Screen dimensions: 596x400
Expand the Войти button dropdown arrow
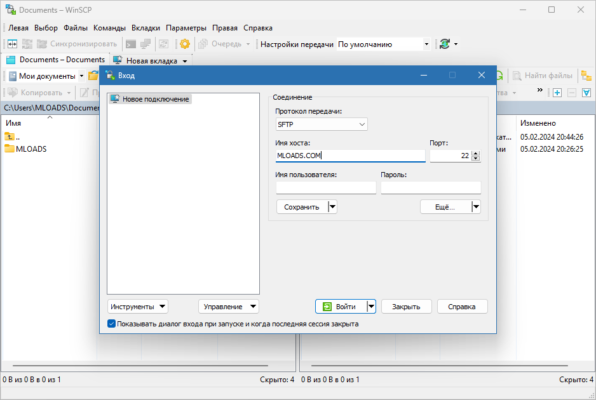371,306
